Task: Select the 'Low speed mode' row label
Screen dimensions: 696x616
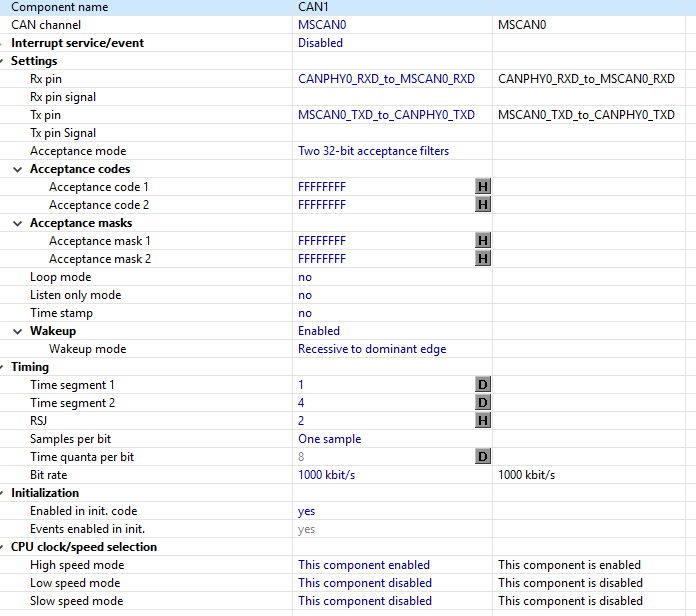Action: pos(75,583)
